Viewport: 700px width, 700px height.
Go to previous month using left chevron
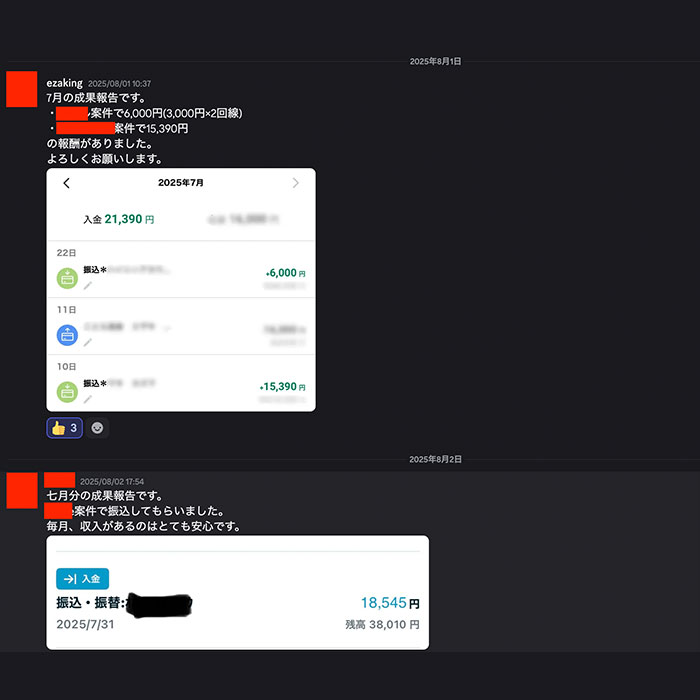[x=67, y=183]
